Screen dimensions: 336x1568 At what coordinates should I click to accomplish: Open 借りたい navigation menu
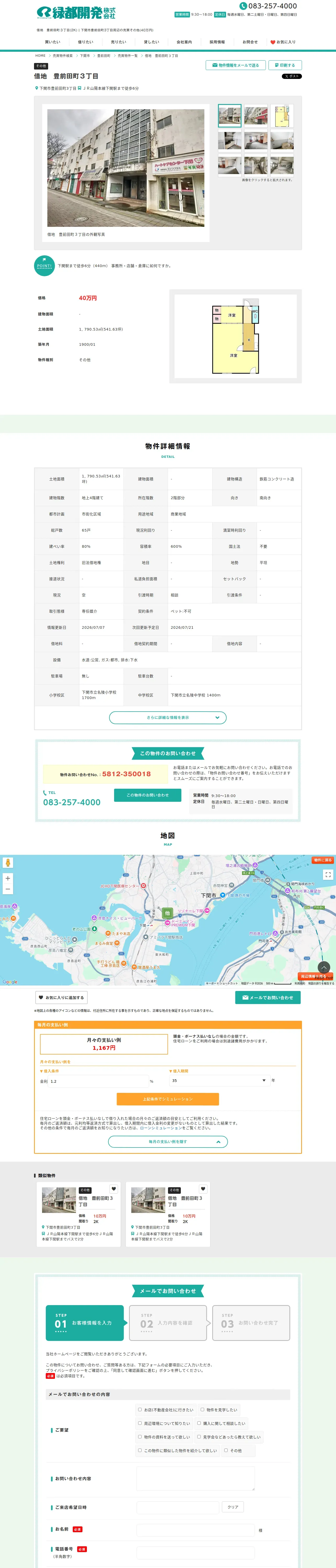coord(85,42)
